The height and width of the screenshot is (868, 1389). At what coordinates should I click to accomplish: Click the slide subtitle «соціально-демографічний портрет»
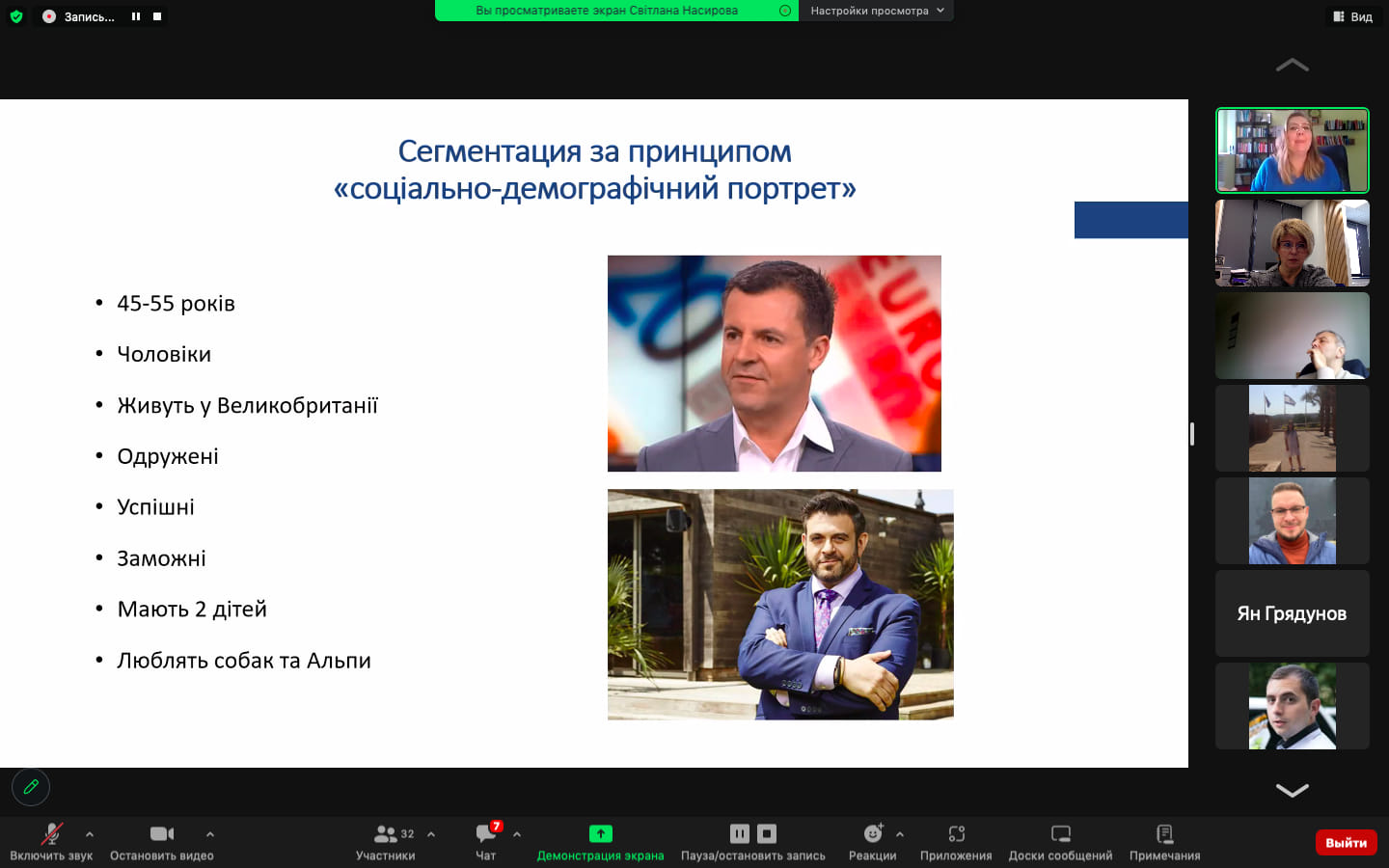tap(594, 189)
